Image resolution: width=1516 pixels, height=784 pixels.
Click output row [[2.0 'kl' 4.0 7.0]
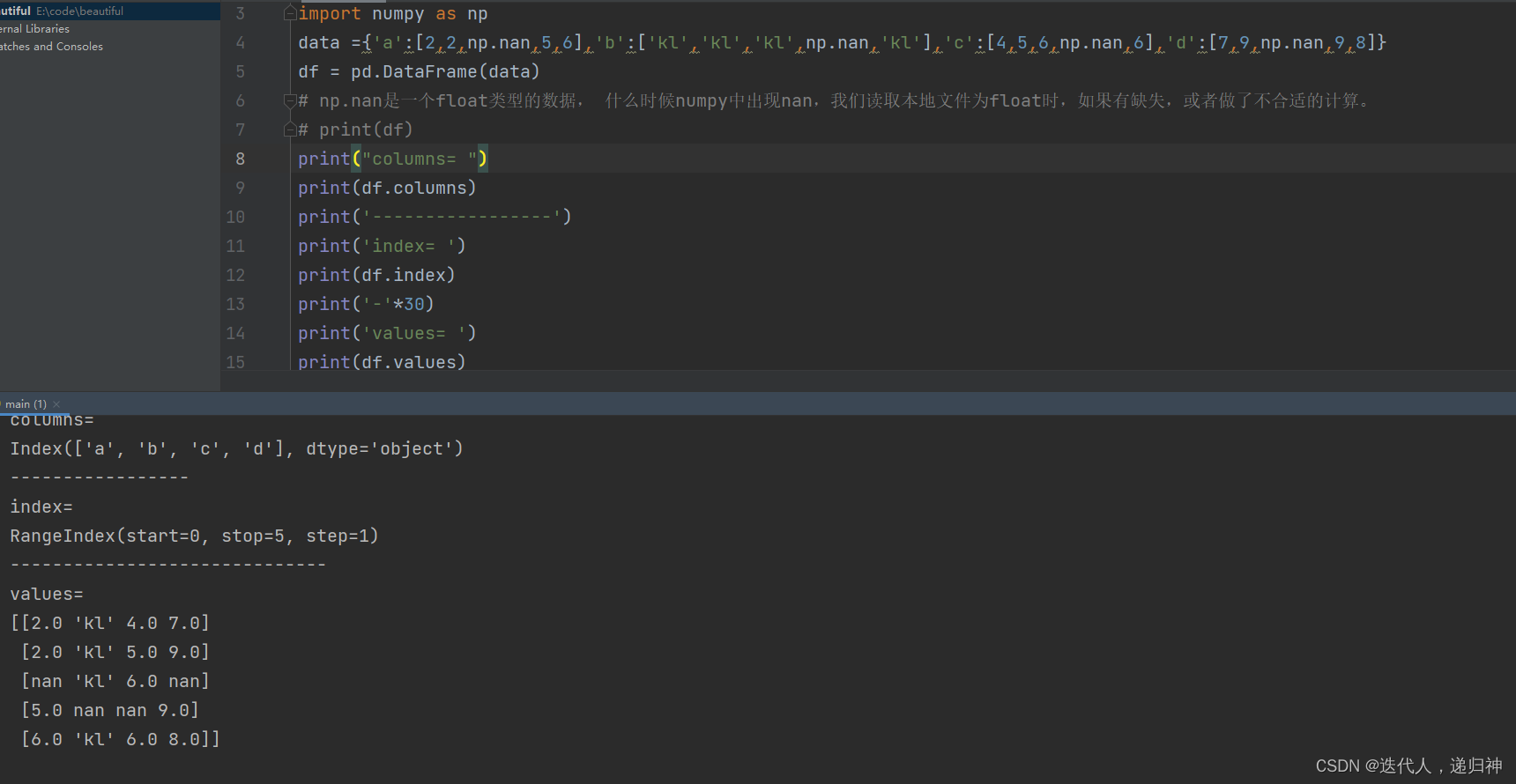[x=110, y=623]
